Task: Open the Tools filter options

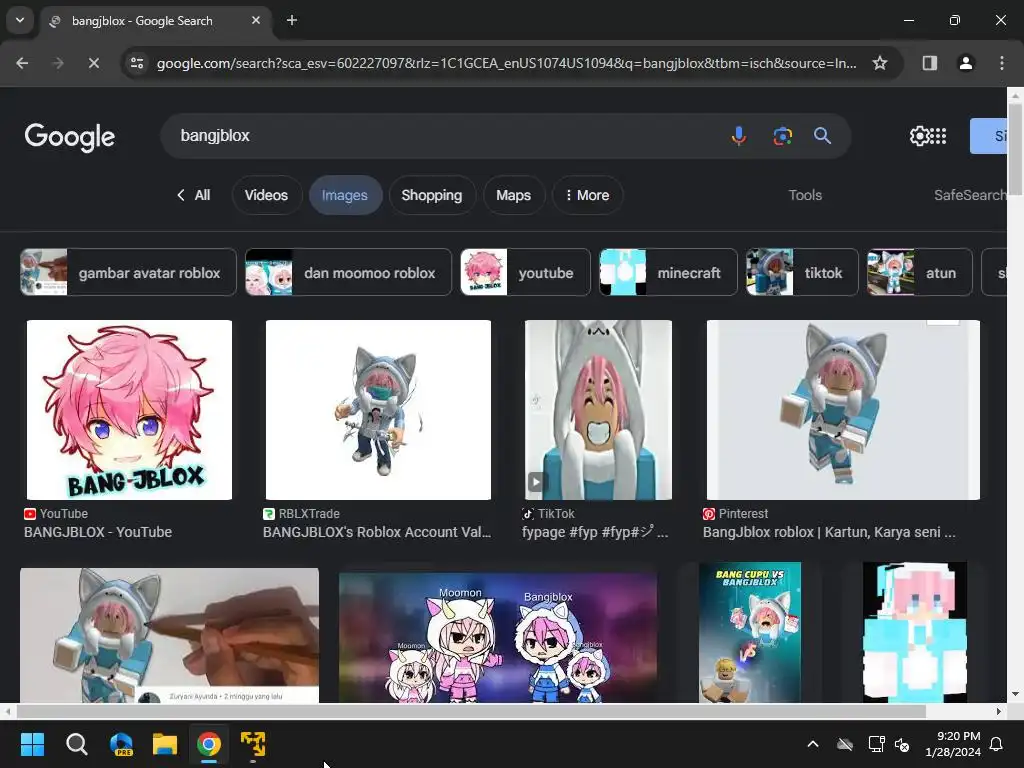Action: pos(805,195)
